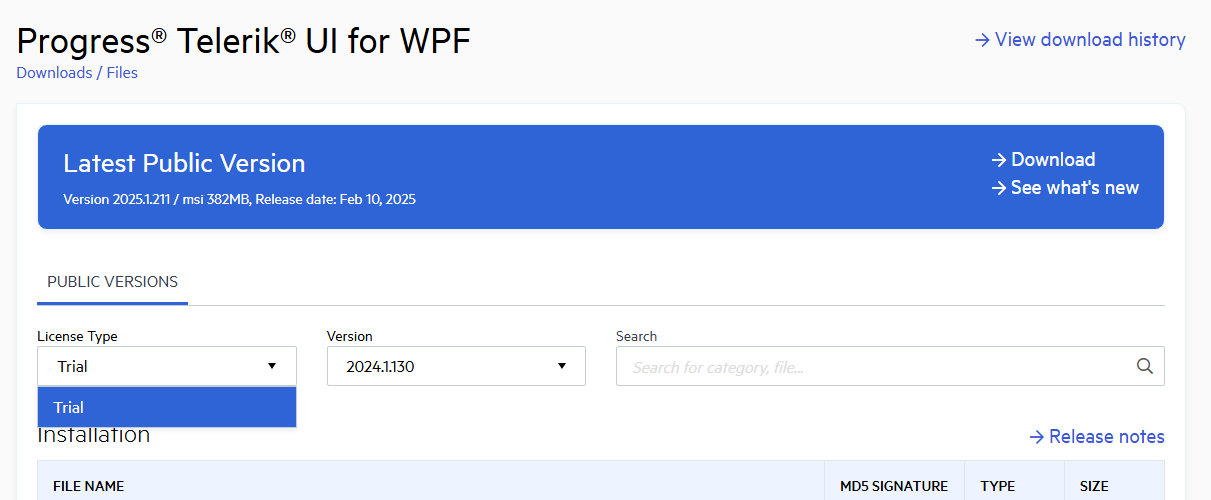Click the FILE NAME column header
This screenshot has width=1211, height=500.
point(89,486)
